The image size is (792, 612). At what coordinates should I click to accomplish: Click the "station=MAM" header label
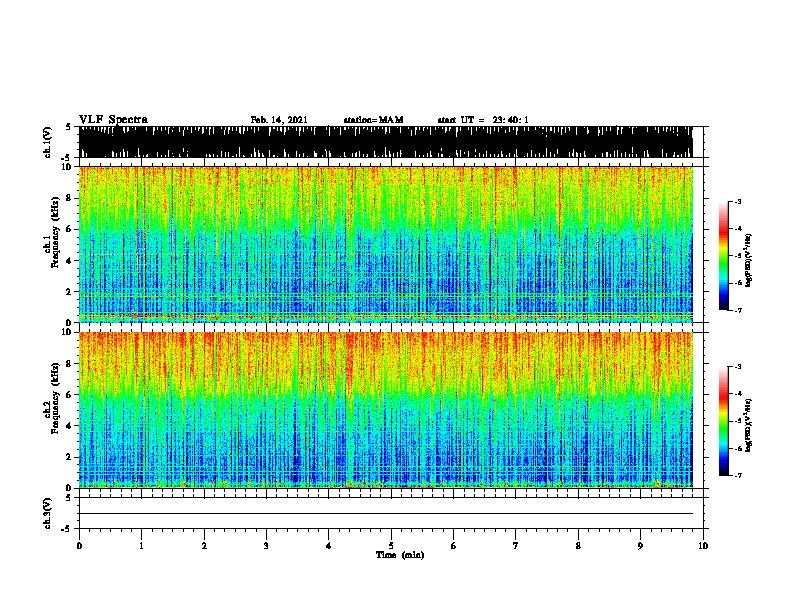[x=373, y=120]
